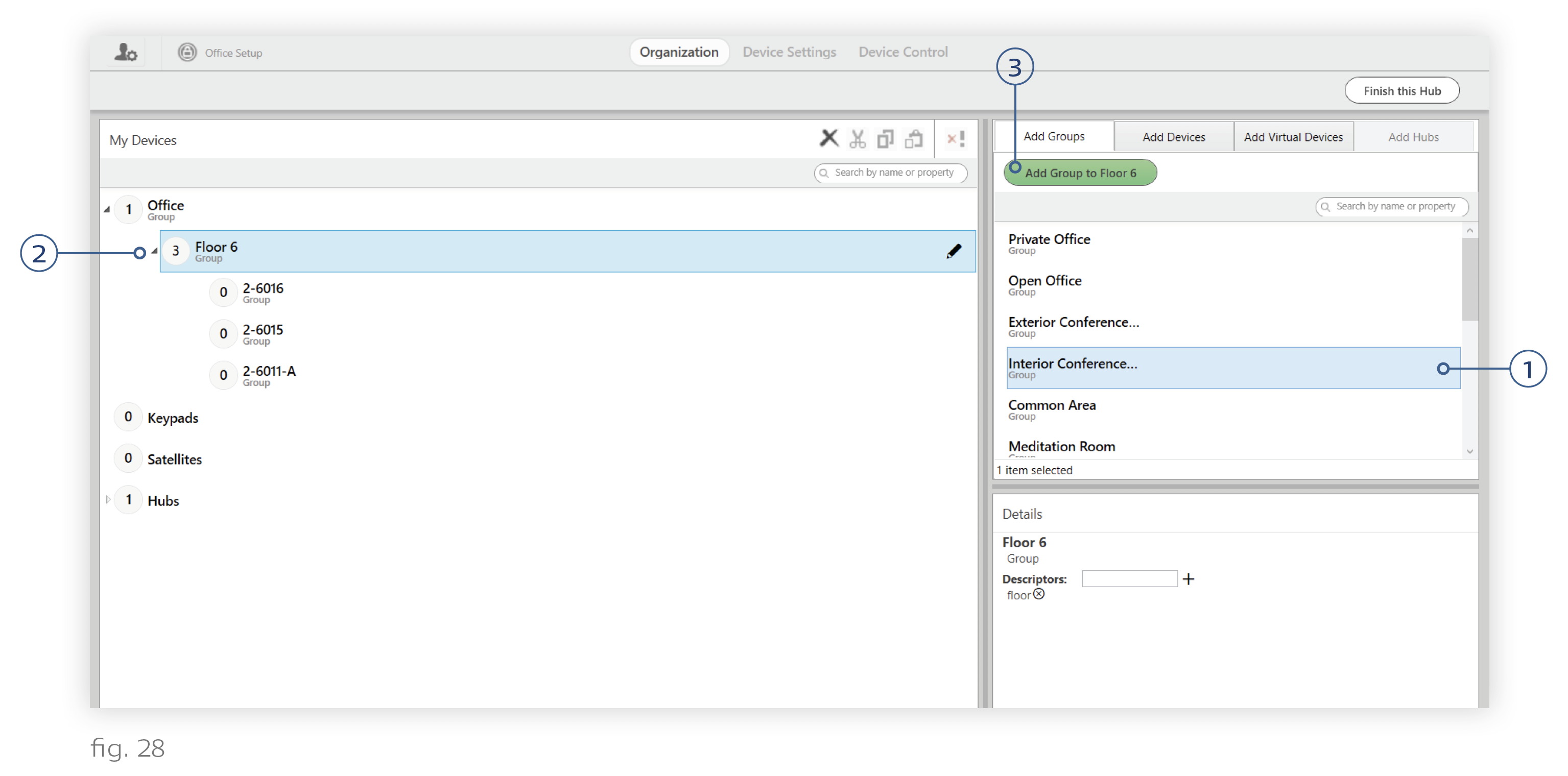
Task: Click the red X exclamation warning icon
Action: point(955,139)
